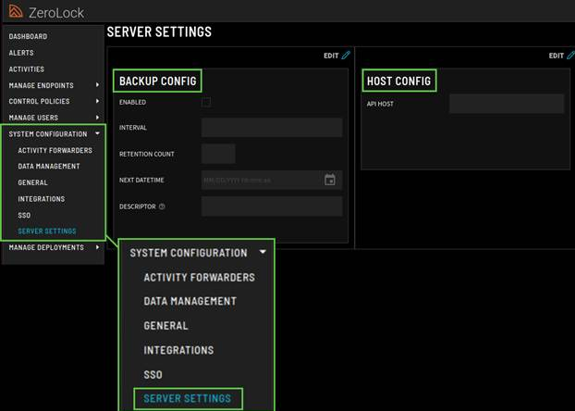This screenshot has height=411, width=575.
Task: Edit the Backup Config panel via pencil
Action: click(x=346, y=55)
